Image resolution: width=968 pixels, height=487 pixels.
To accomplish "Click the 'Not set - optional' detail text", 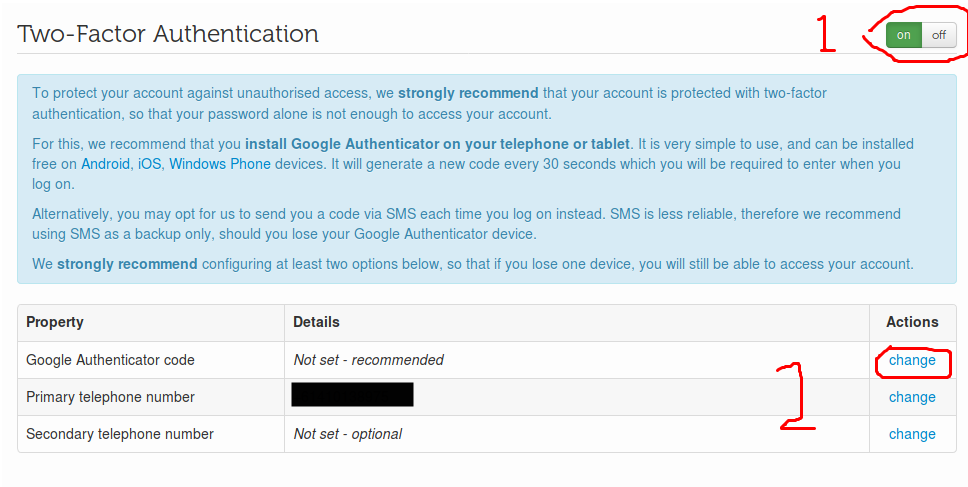I will click(347, 434).
